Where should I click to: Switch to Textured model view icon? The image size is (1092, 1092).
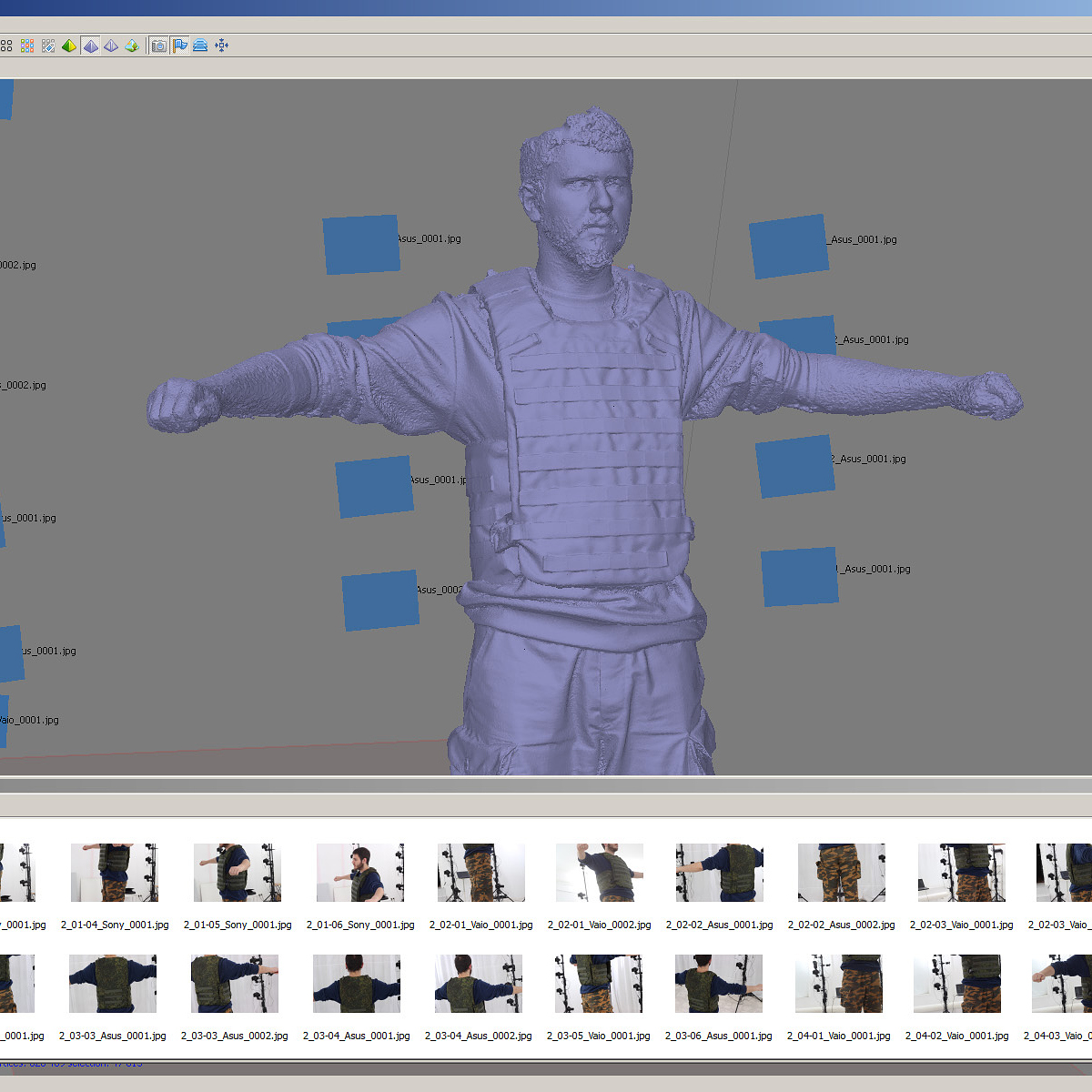pyautogui.click(x=132, y=45)
